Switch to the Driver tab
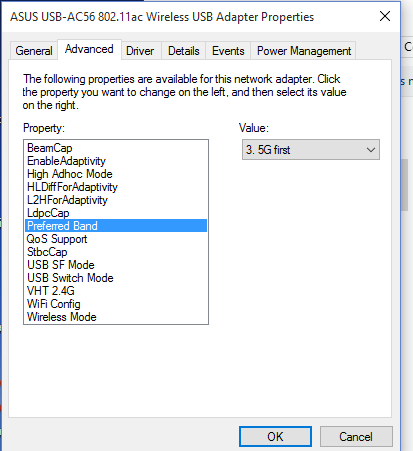413x451 pixels. 140,51
